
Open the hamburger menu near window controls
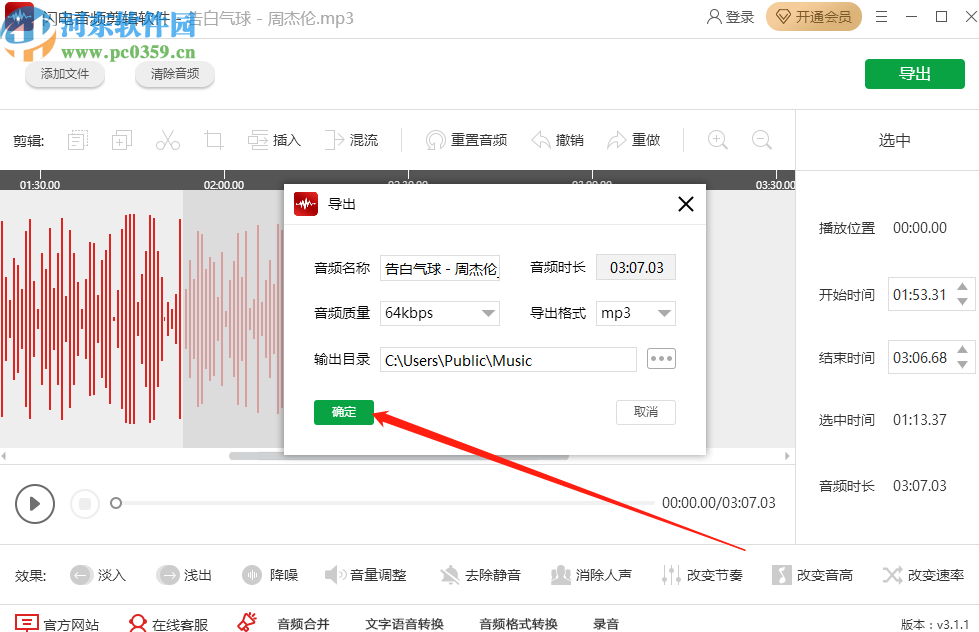click(881, 17)
